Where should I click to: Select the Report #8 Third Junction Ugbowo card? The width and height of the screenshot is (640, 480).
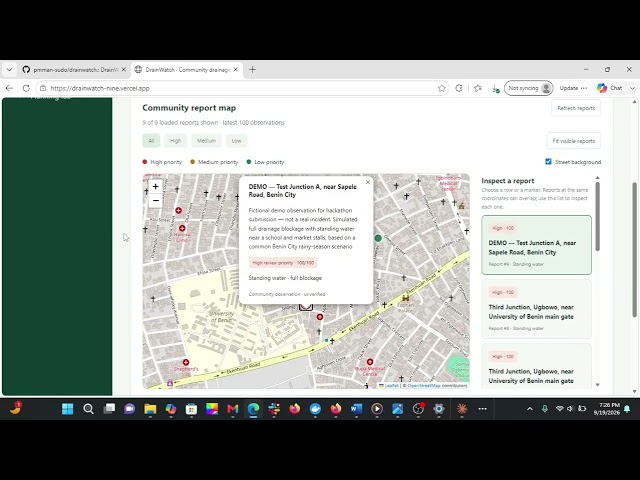(x=536, y=309)
